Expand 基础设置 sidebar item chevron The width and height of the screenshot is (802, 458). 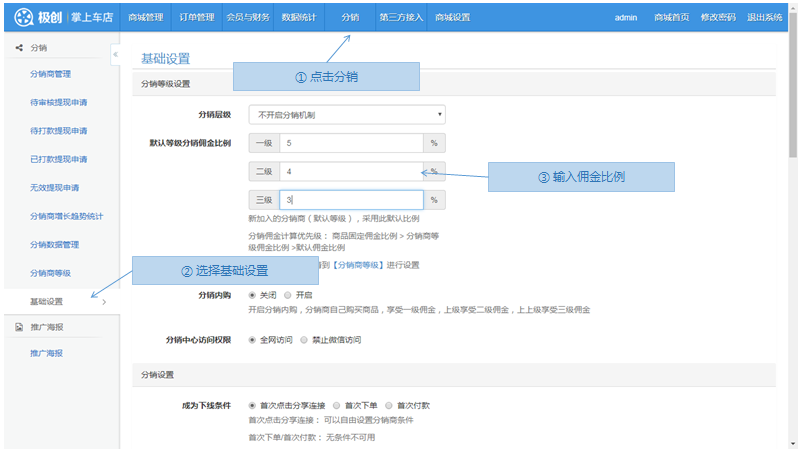(104, 301)
